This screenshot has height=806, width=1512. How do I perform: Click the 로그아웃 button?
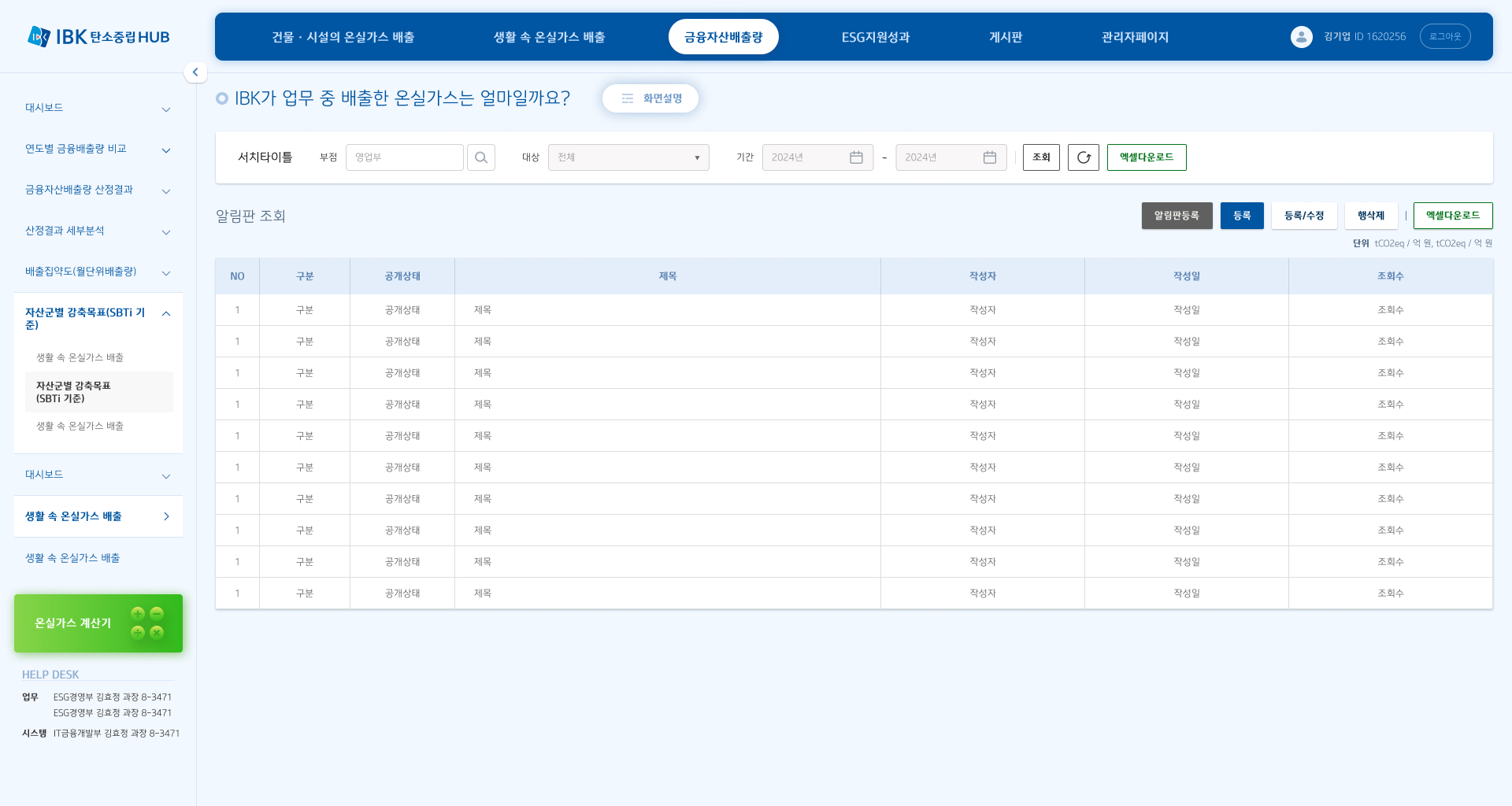coord(1445,36)
